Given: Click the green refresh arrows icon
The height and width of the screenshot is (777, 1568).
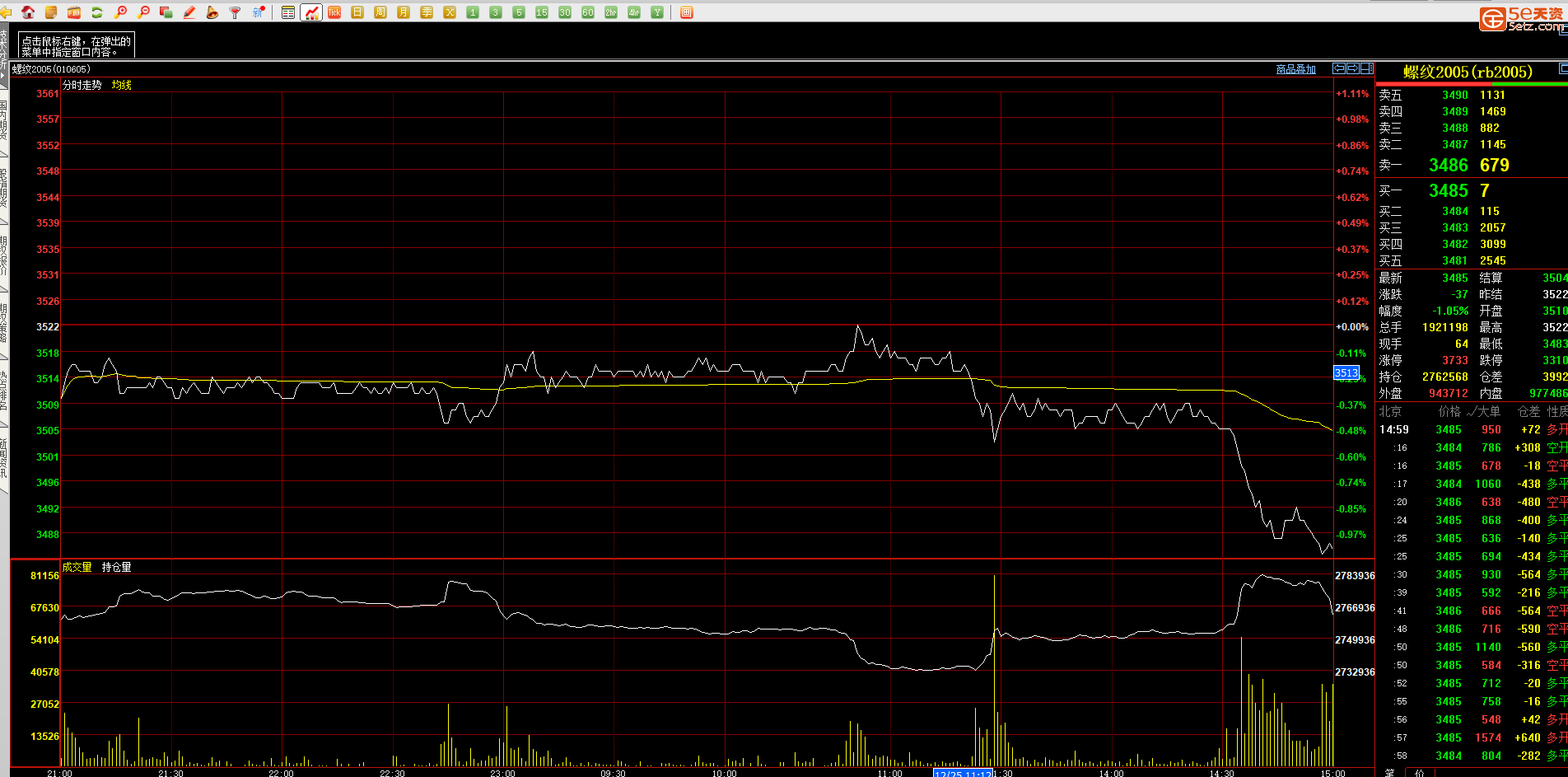Looking at the screenshot, I should [97, 12].
